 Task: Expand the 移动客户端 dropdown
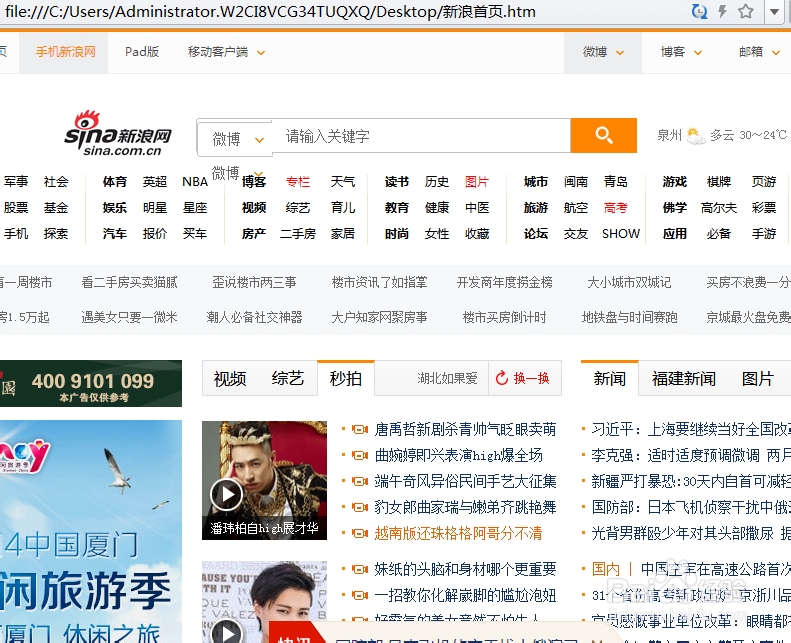click(261, 52)
